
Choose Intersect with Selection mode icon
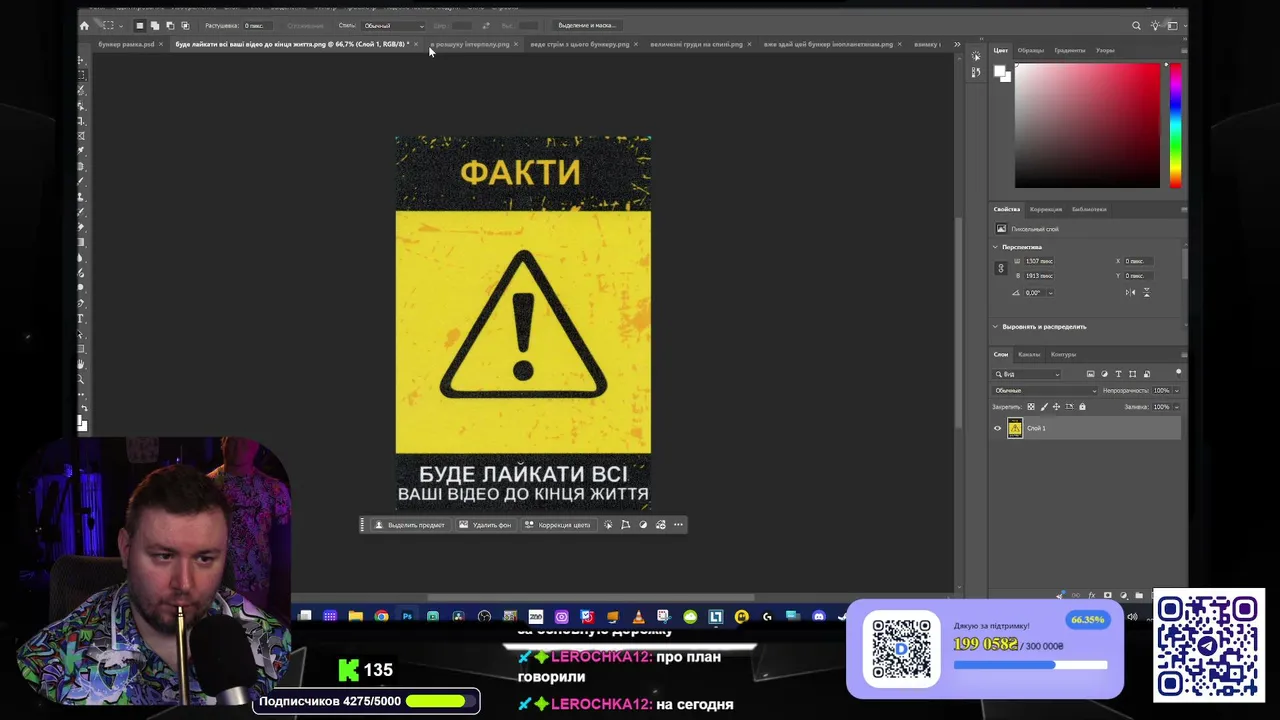tap(185, 25)
